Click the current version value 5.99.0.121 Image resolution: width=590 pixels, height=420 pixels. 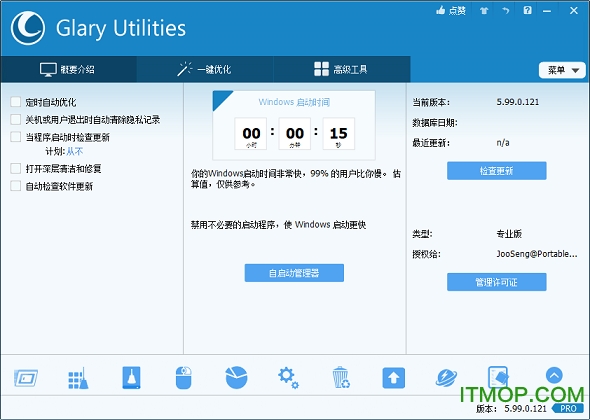click(518, 102)
